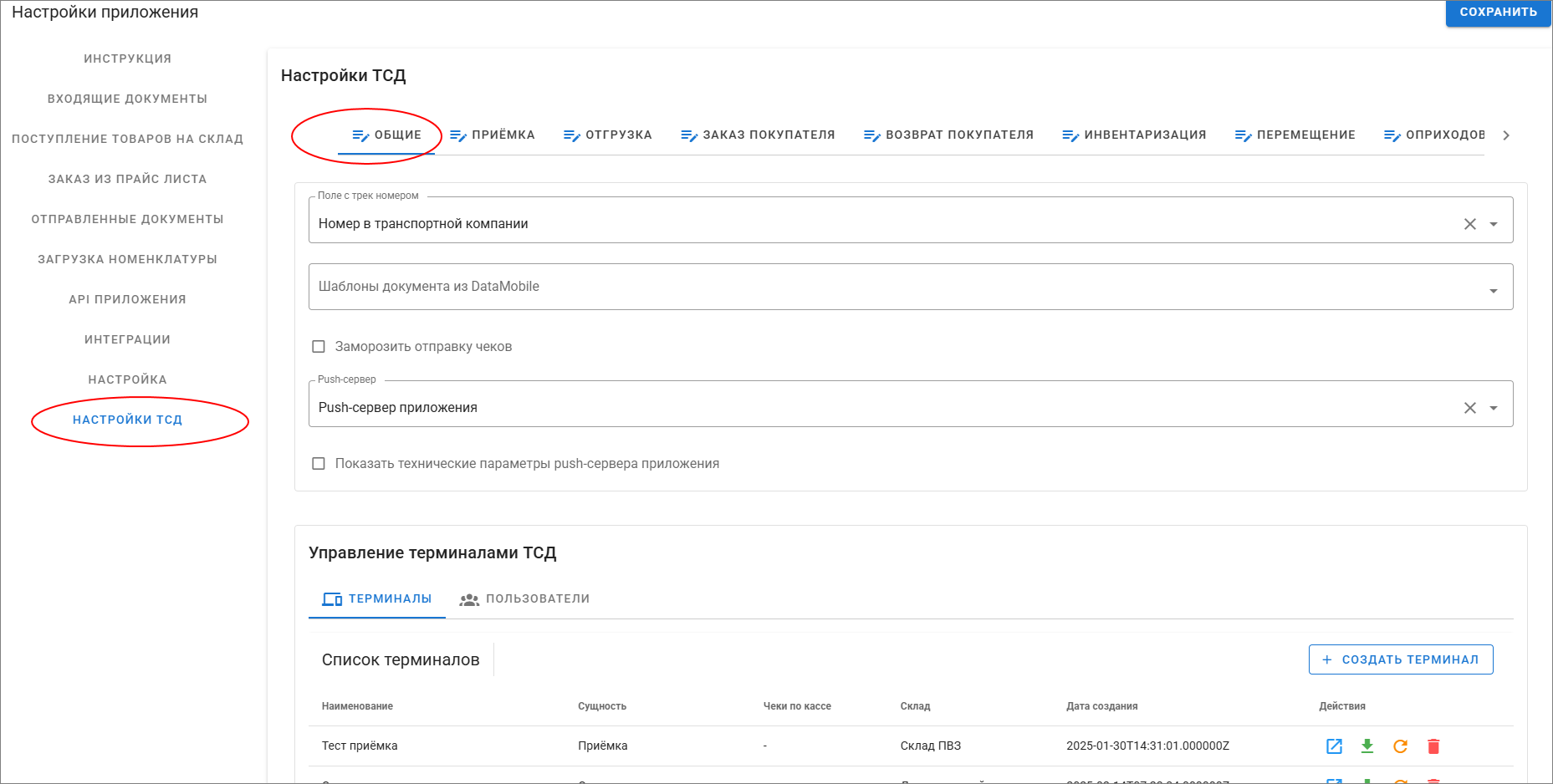Delete the 'Тест приёмка' terminal
The image size is (1553, 784).
tap(1433, 746)
